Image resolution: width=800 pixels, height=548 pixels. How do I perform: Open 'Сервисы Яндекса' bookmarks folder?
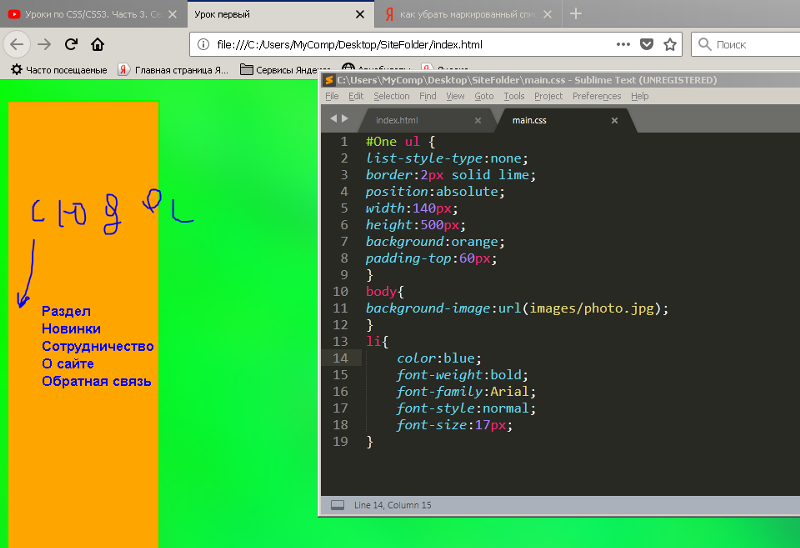coord(285,70)
